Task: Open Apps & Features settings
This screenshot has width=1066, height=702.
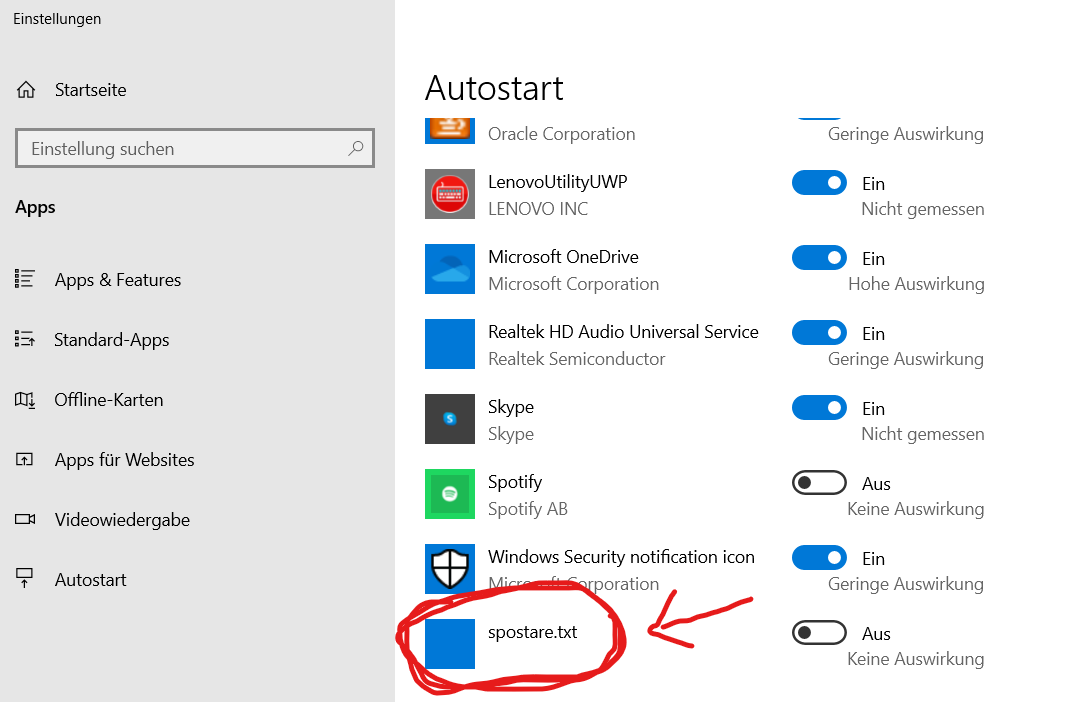Action: coord(118,279)
